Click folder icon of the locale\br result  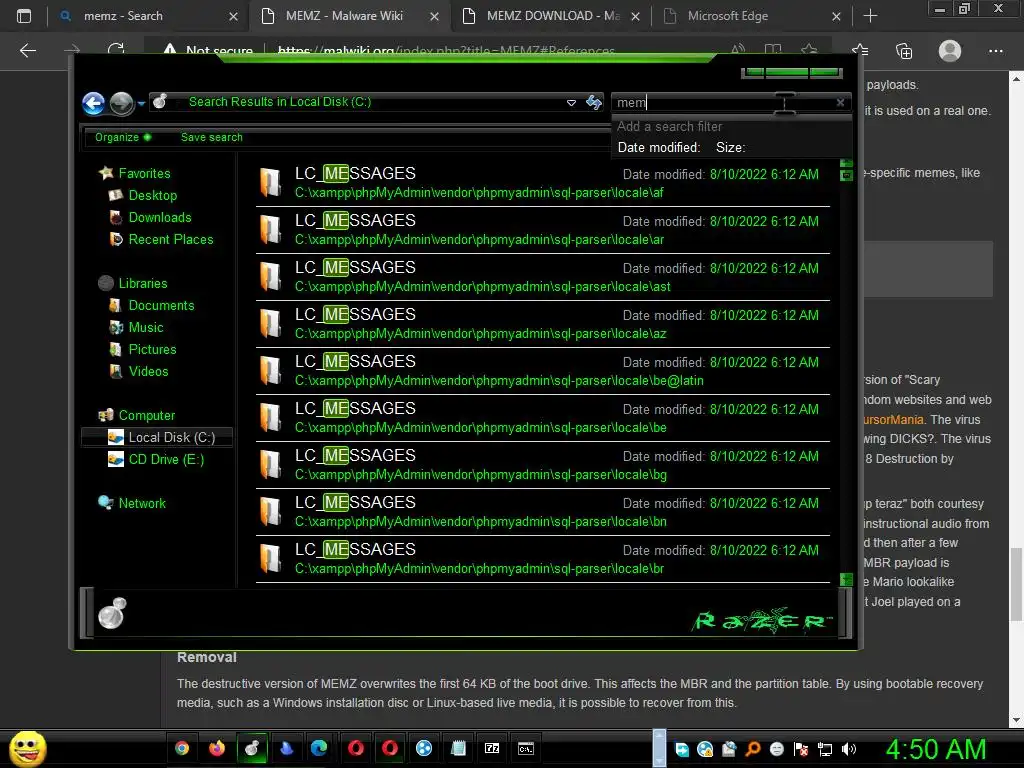270,559
